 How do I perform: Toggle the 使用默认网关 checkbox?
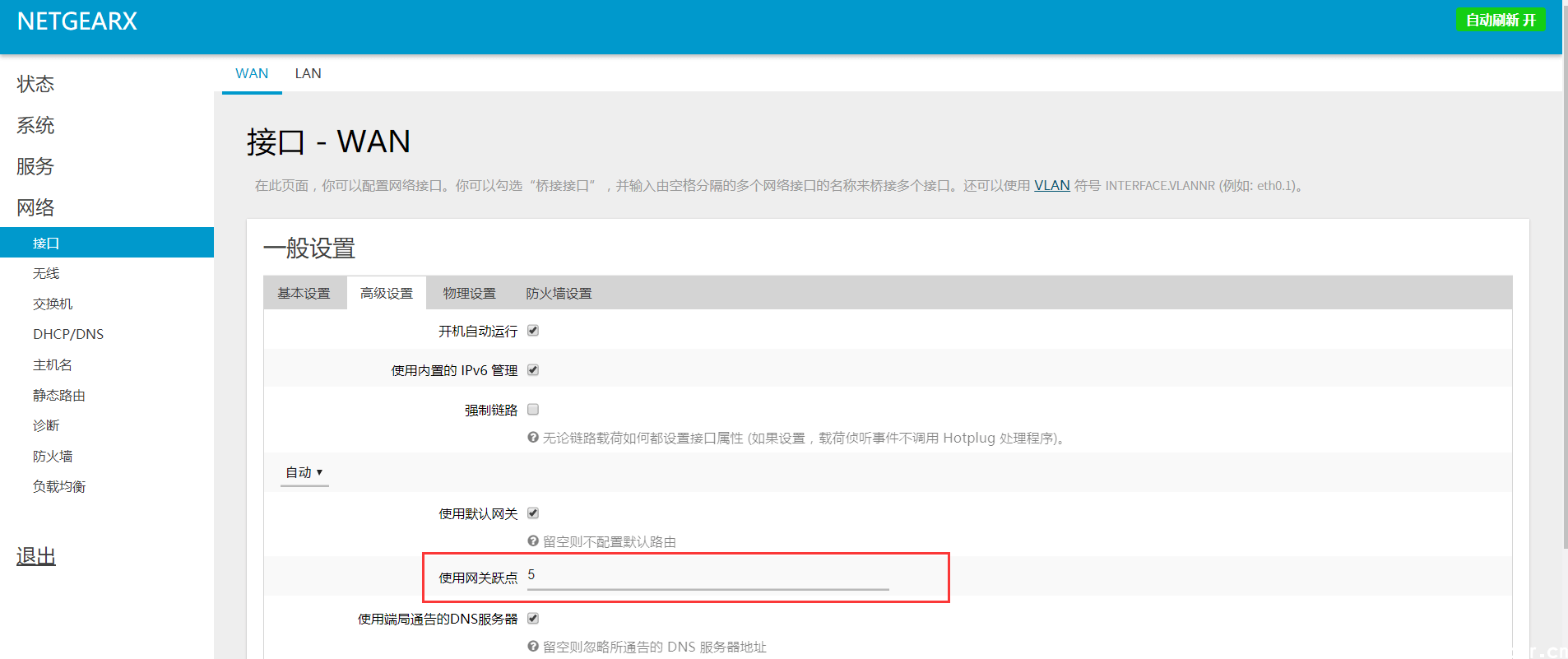[x=533, y=513]
